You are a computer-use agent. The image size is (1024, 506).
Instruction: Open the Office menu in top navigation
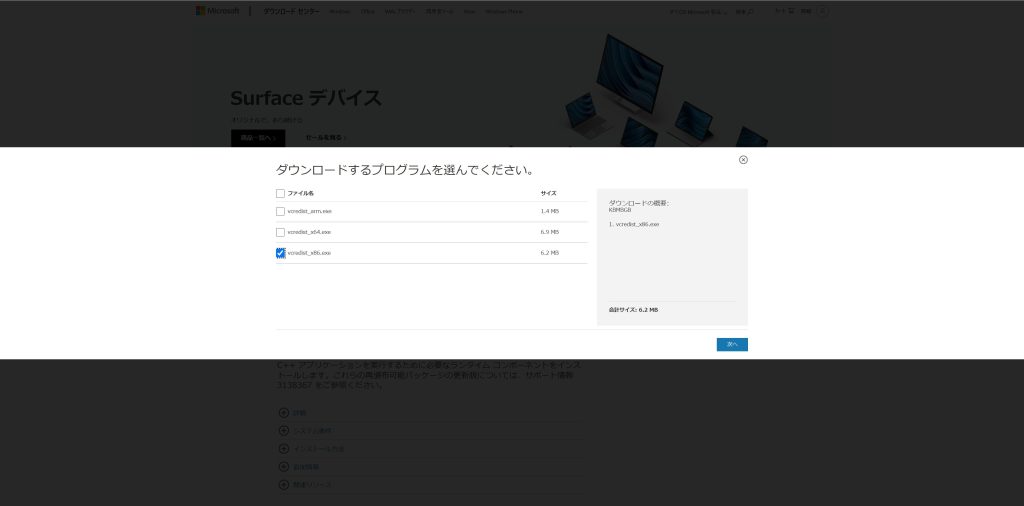tap(367, 11)
